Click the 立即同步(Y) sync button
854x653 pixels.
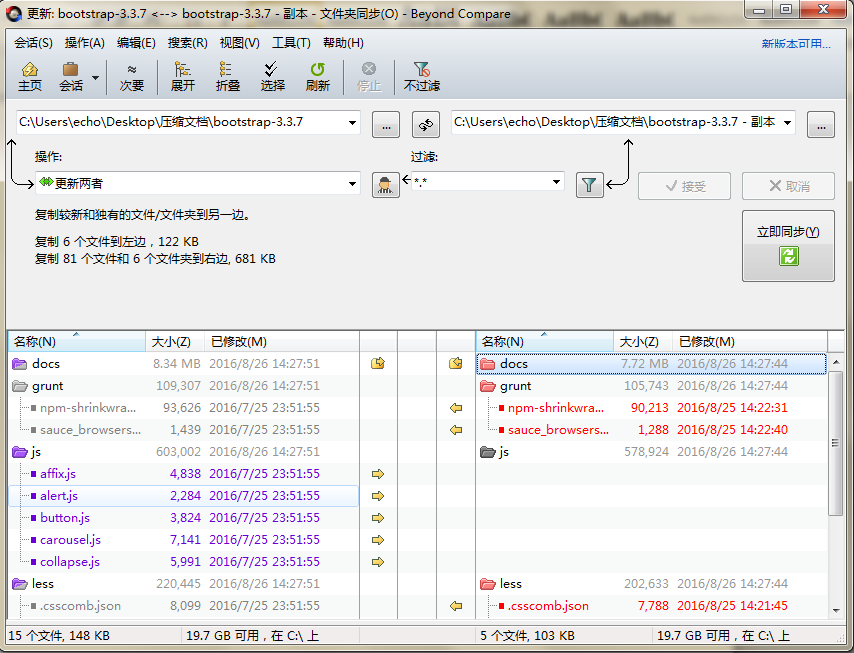(x=788, y=246)
